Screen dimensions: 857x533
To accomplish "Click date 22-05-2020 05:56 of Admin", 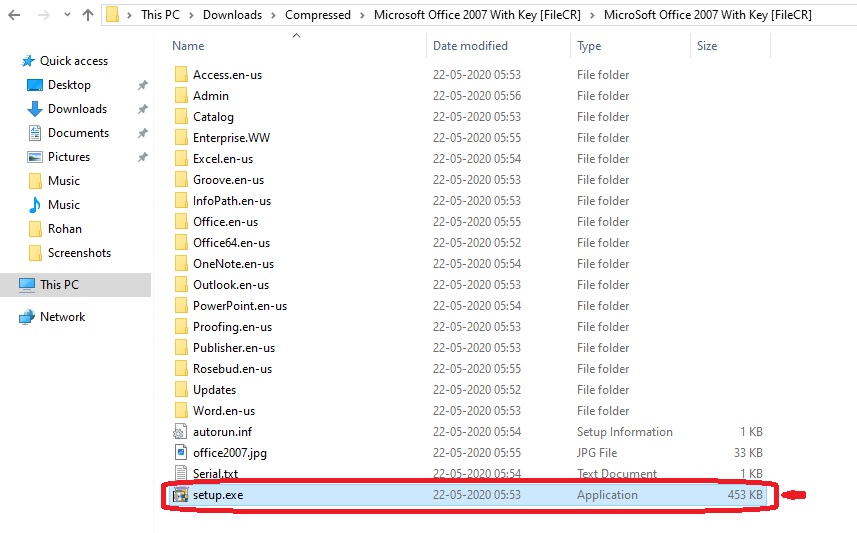I will (477, 96).
